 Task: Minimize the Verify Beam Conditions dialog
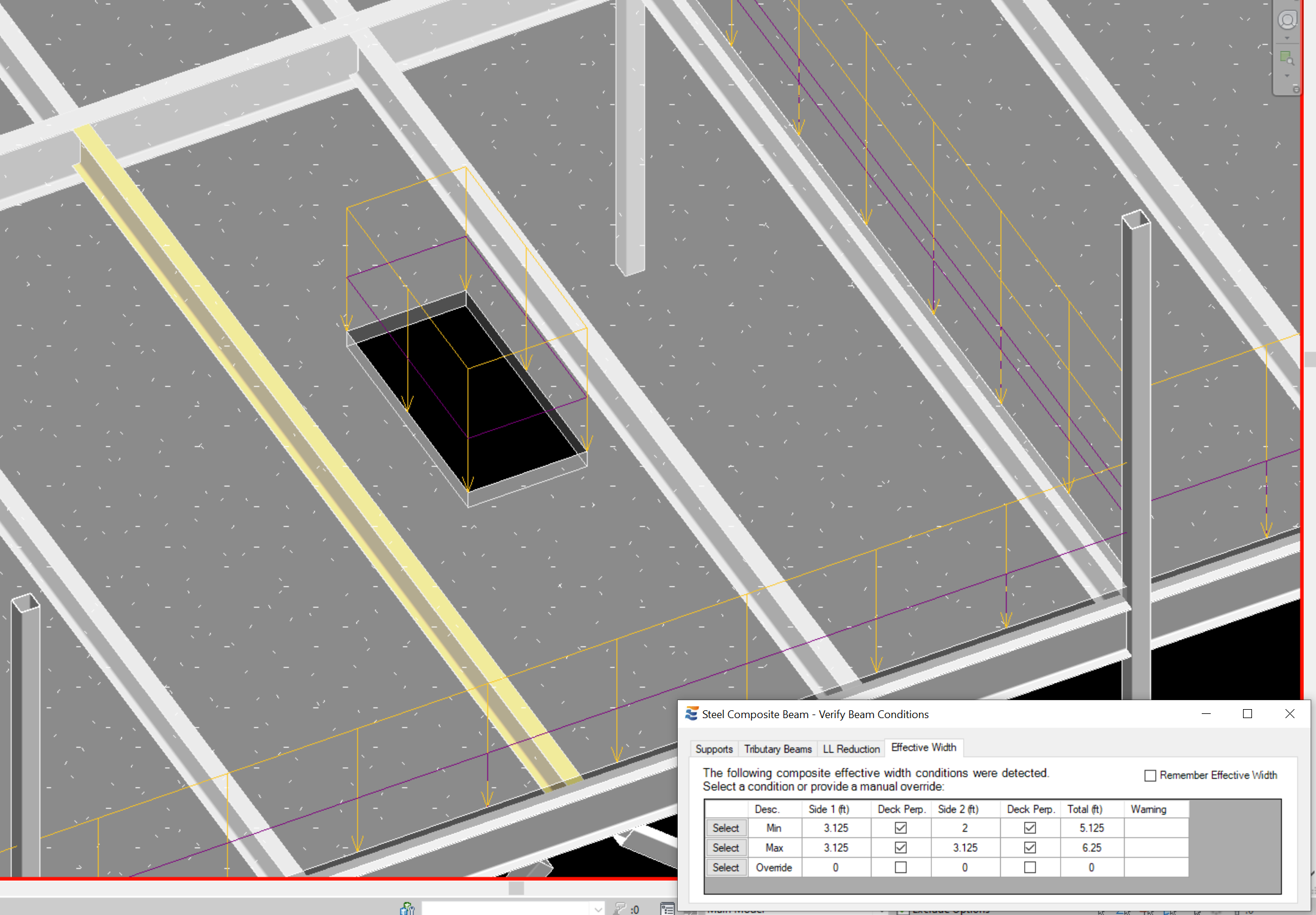coord(1206,713)
